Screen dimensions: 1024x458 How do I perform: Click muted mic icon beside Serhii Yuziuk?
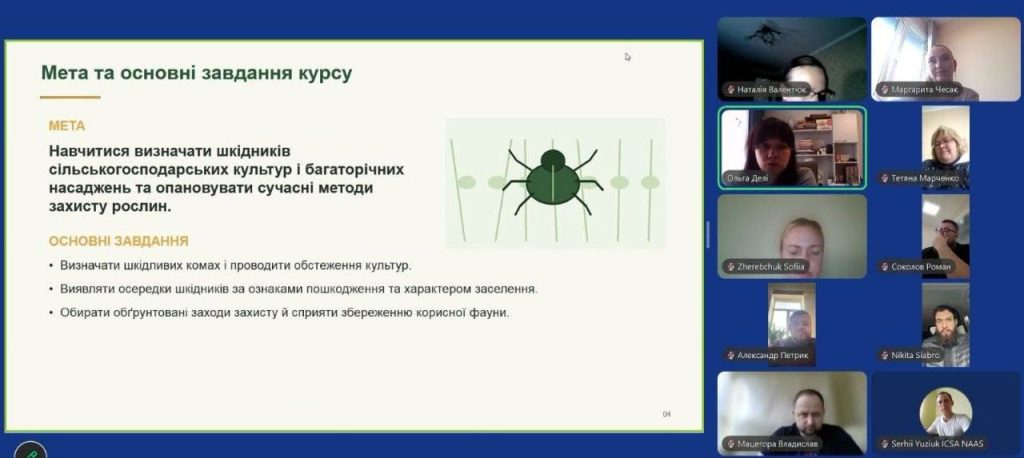884,444
